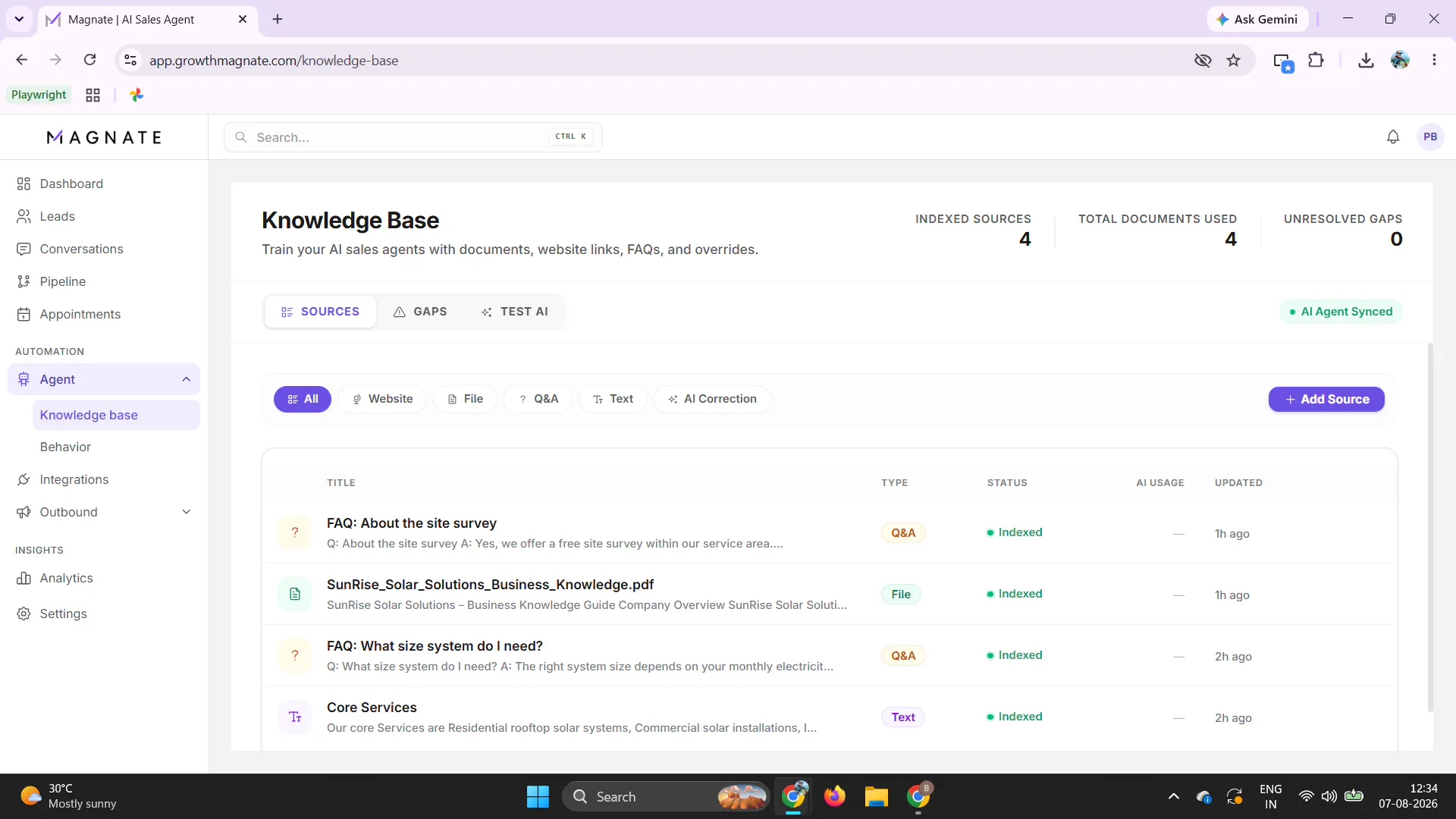Open notifications bell

1393,137
